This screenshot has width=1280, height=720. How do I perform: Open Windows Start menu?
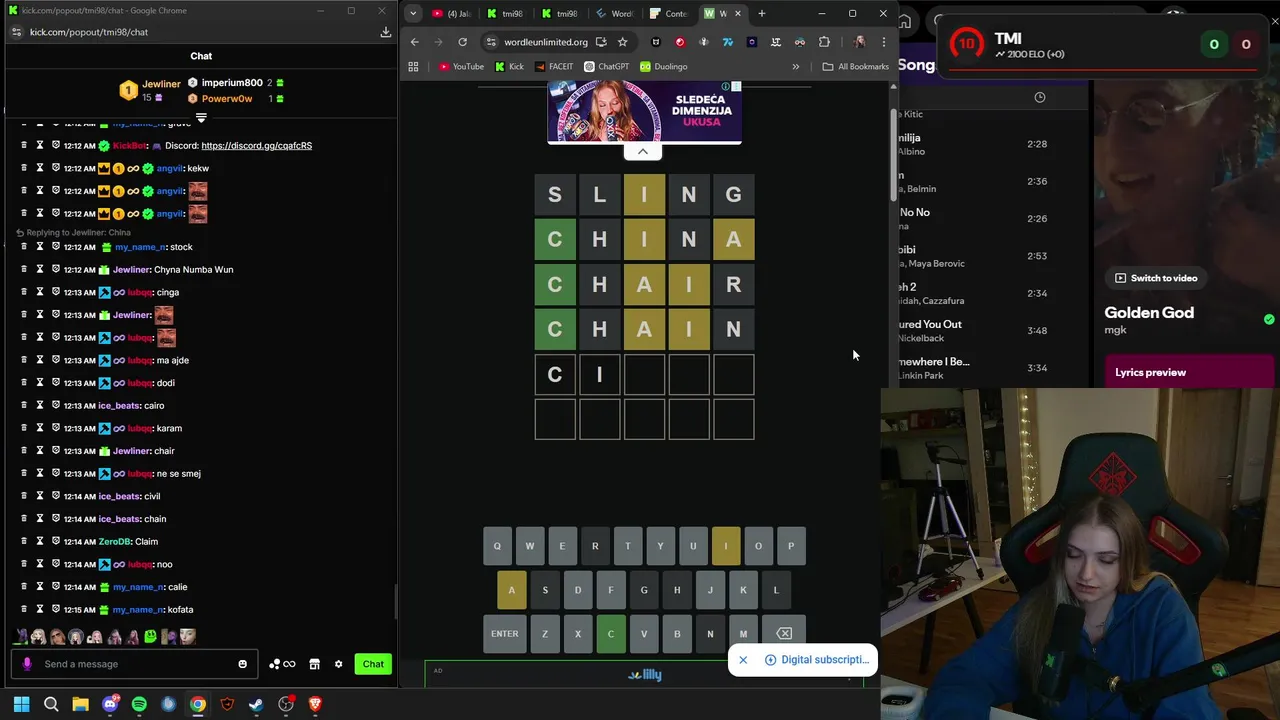tap(22, 704)
